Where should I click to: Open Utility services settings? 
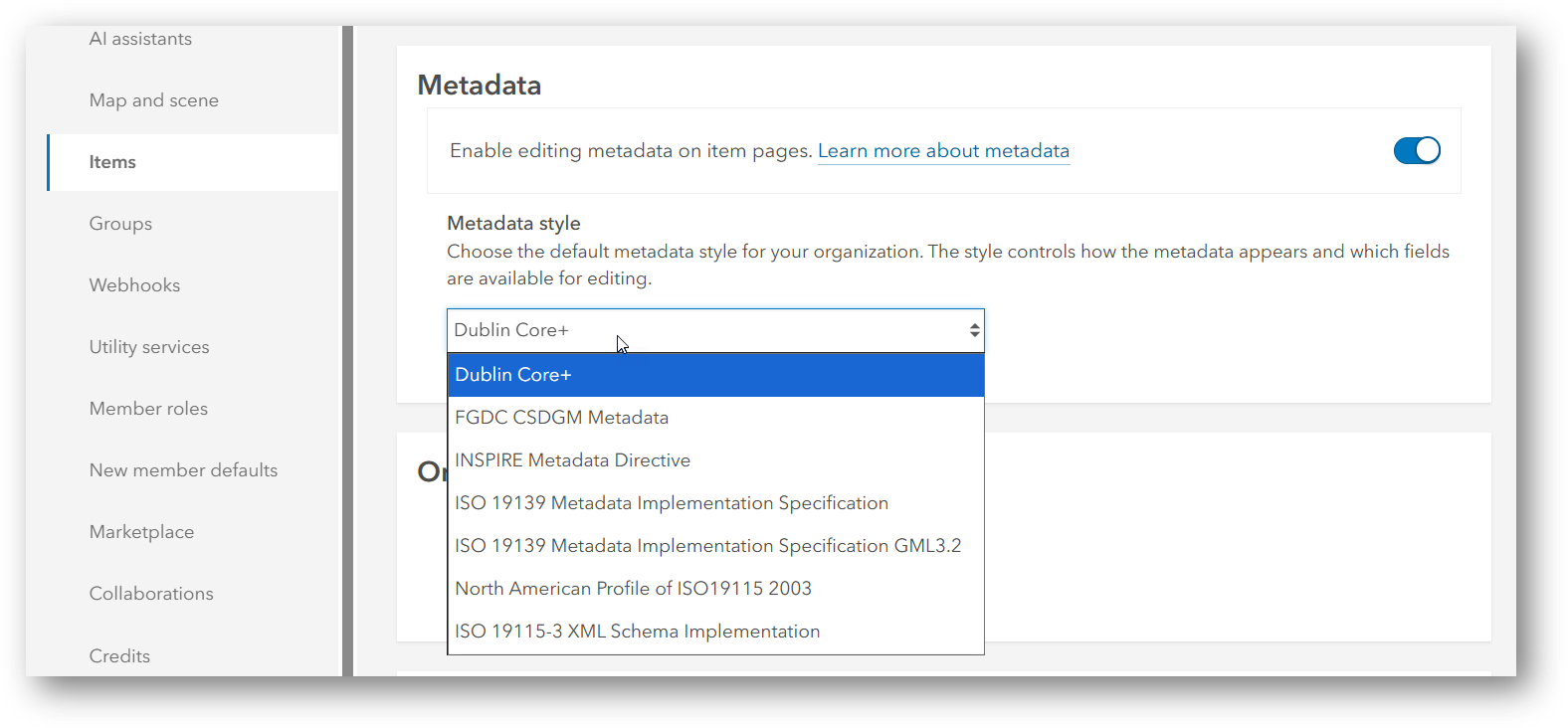(x=149, y=347)
